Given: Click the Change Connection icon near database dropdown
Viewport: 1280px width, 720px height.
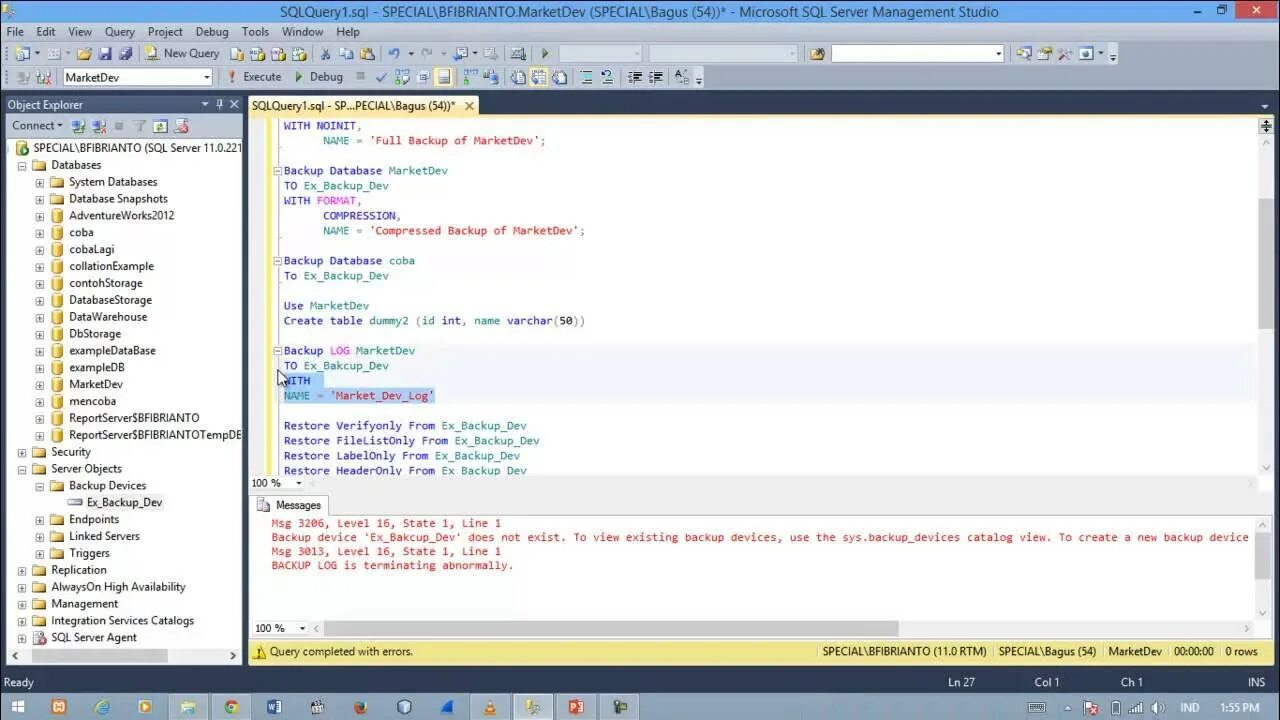Looking at the screenshot, I should point(43,77).
